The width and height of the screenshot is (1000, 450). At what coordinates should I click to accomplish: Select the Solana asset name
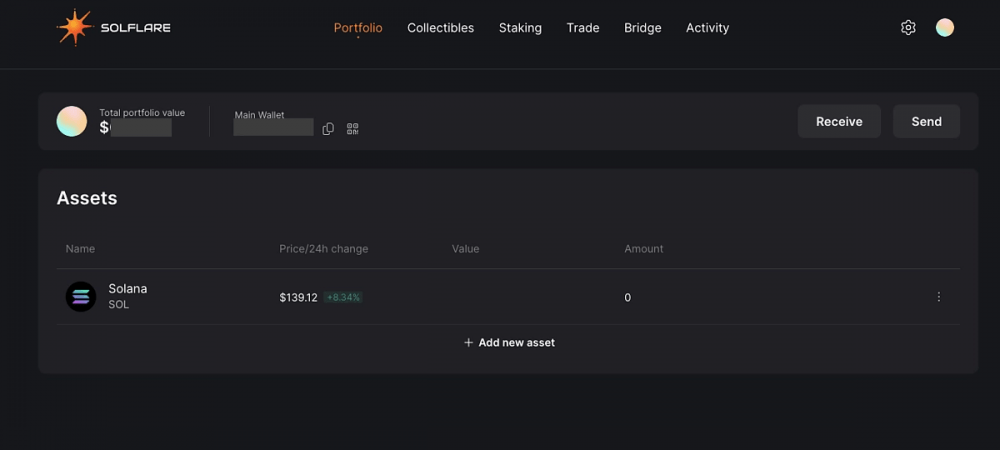(x=128, y=289)
